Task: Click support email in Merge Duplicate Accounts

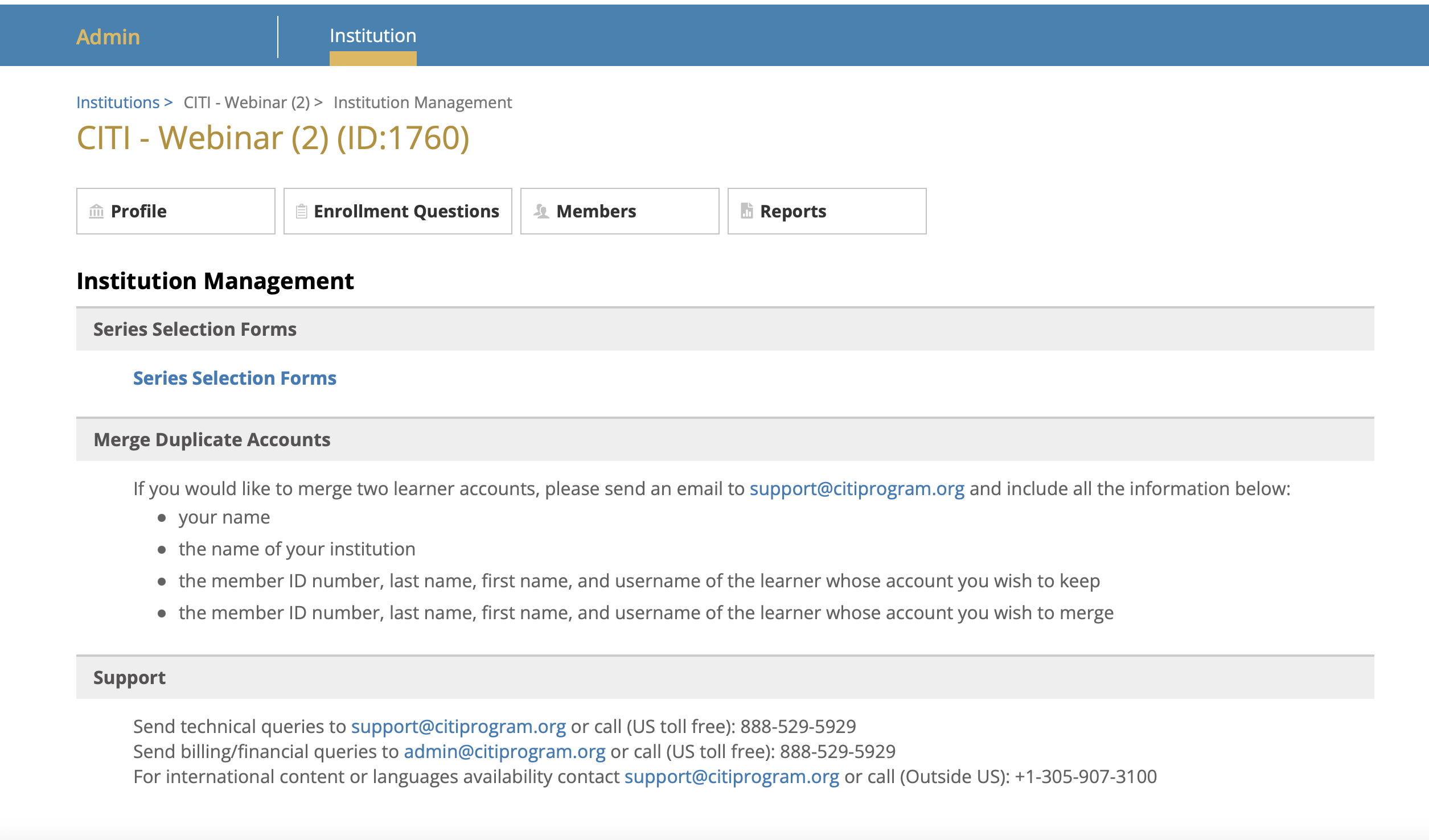Action: pos(857,489)
